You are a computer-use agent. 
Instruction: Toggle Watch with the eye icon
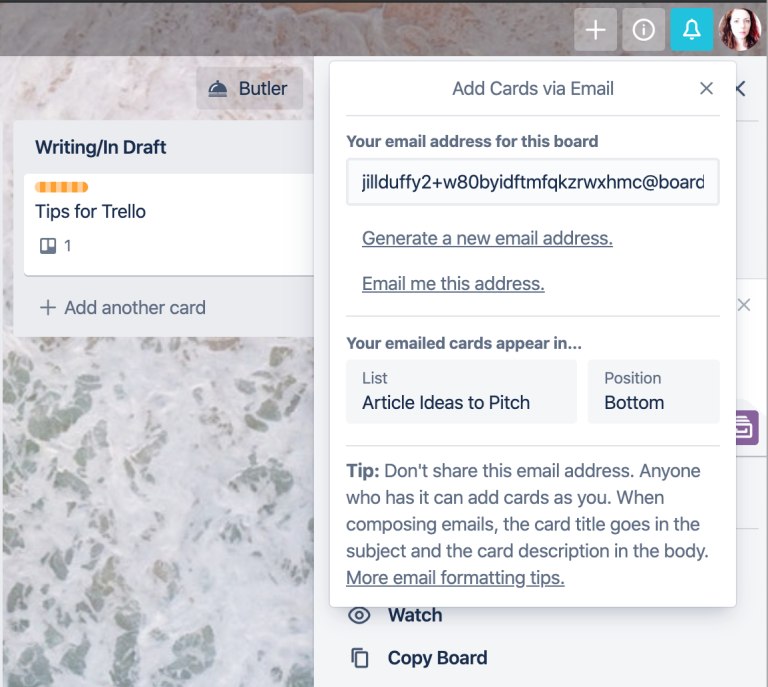point(359,615)
